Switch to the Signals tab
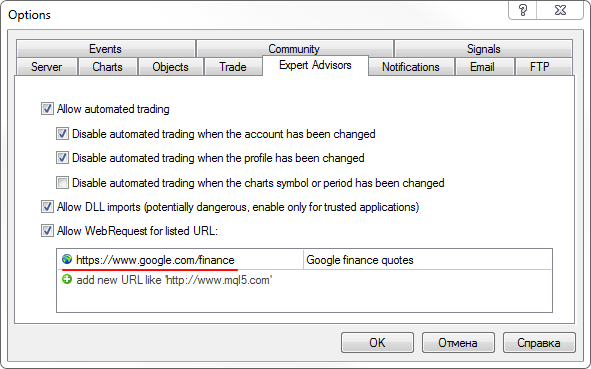 click(x=483, y=49)
